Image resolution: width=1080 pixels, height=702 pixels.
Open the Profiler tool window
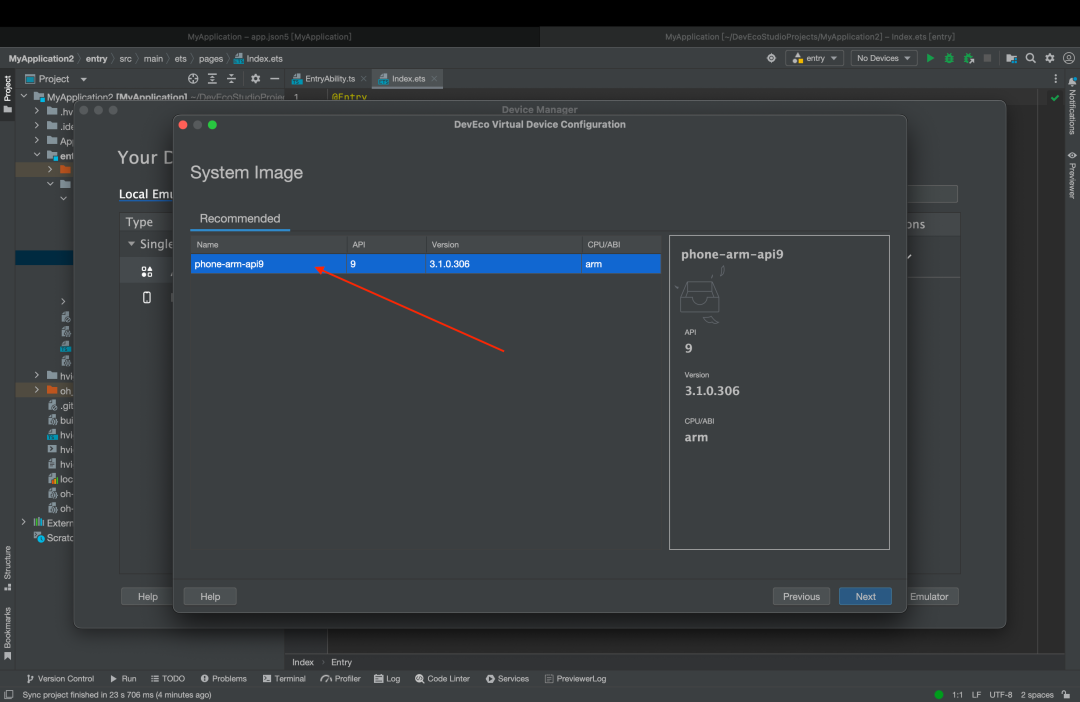(340, 679)
